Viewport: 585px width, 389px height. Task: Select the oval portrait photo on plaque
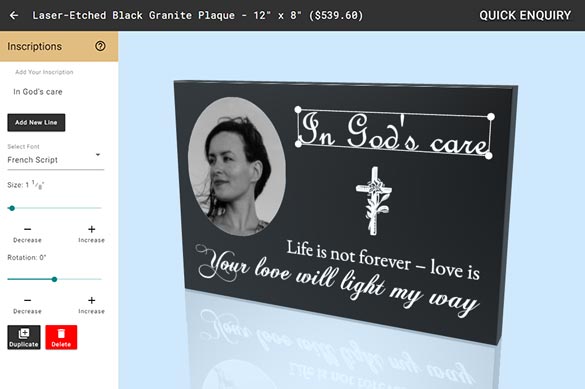click(x=237, y=166)
